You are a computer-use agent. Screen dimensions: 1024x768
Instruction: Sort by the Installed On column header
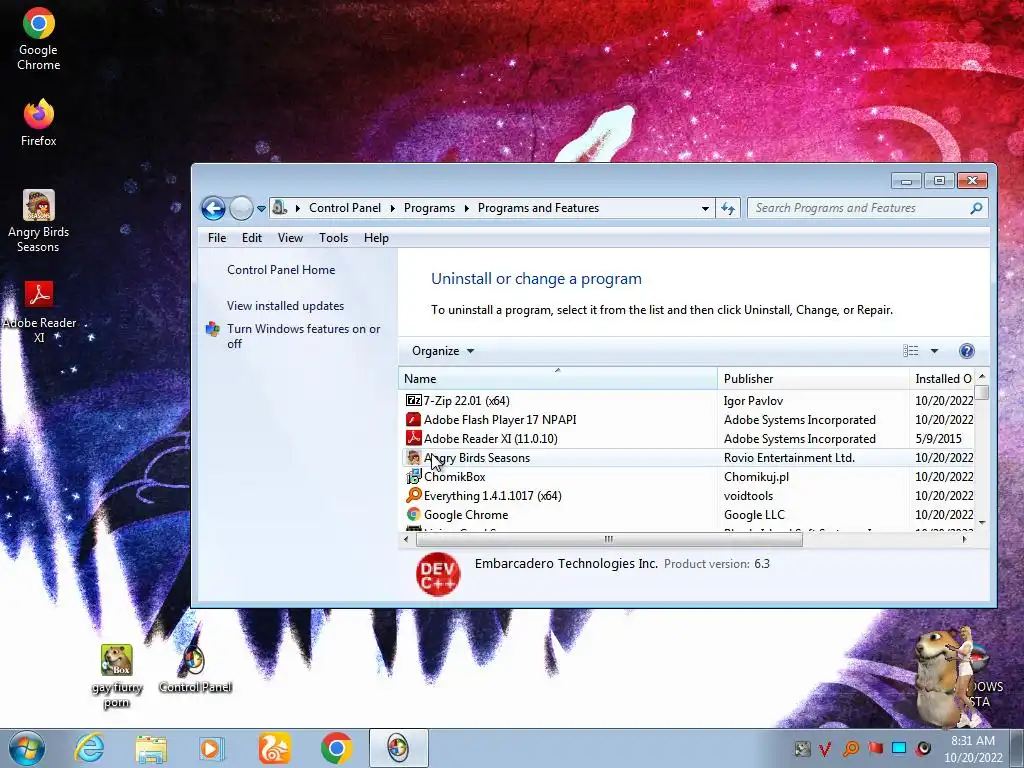pos(942,379)
